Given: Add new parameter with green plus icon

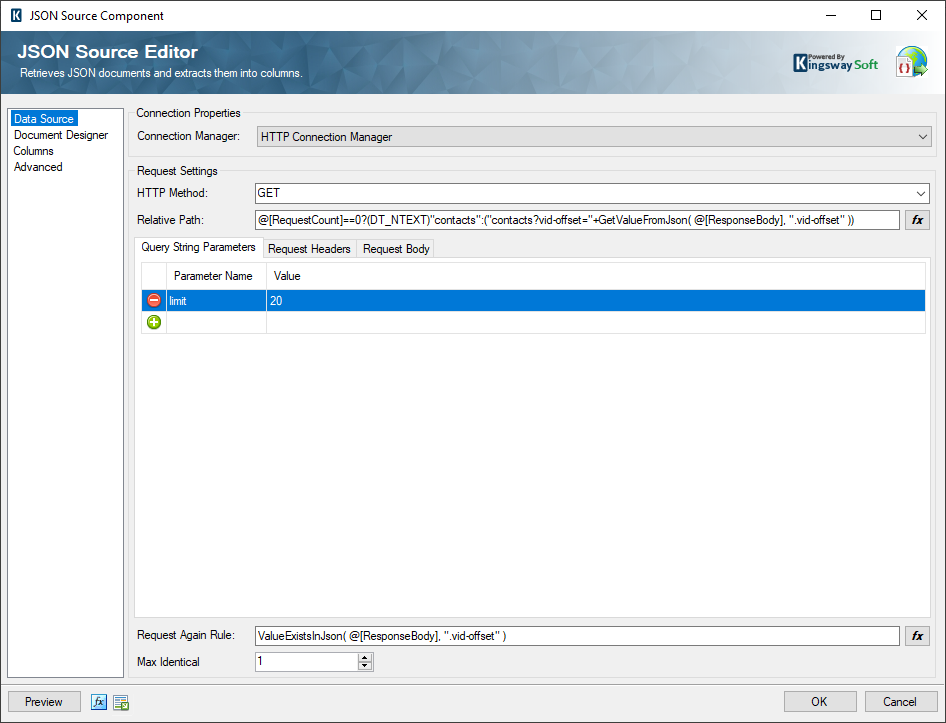Looking at the screenshot, I should [x=153, y=322].
